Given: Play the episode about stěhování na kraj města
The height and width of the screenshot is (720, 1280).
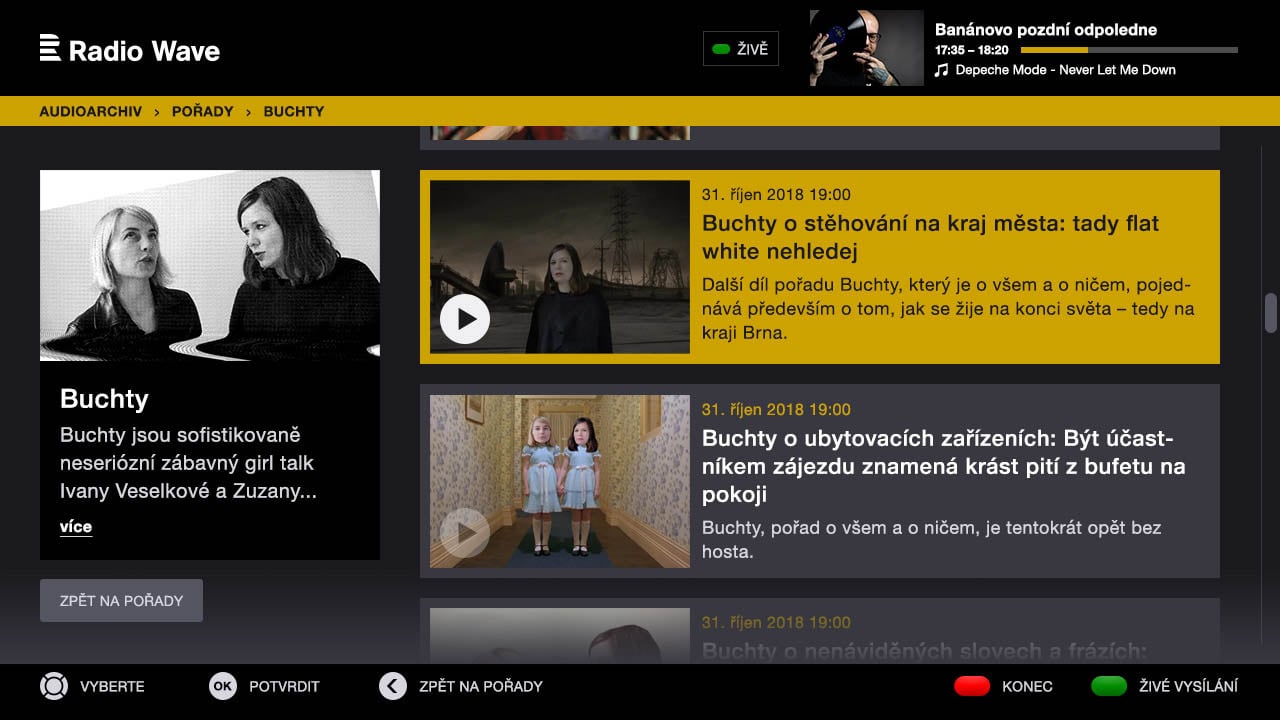Looking at the screenshot, I should (465, 319).
